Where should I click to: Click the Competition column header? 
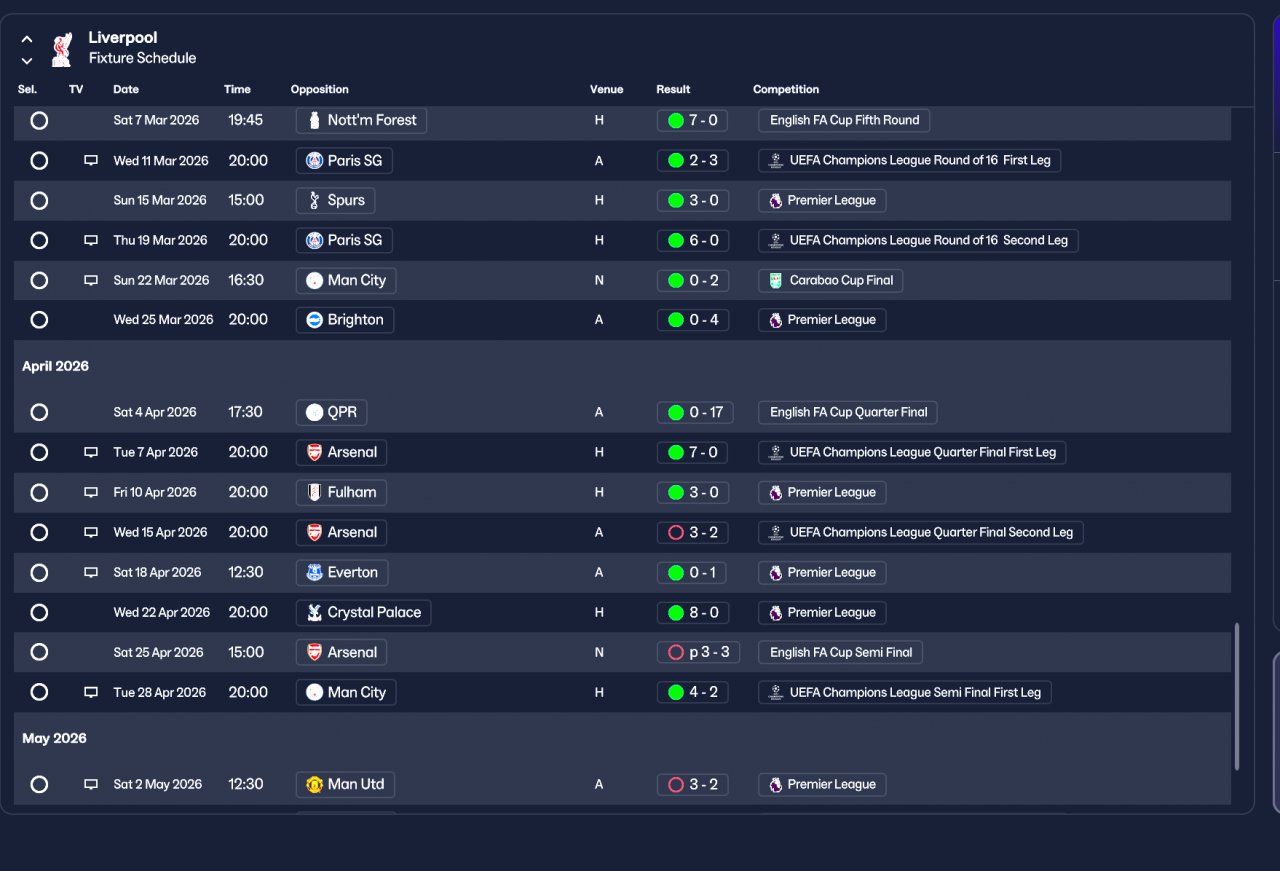(x=786, y=89)
